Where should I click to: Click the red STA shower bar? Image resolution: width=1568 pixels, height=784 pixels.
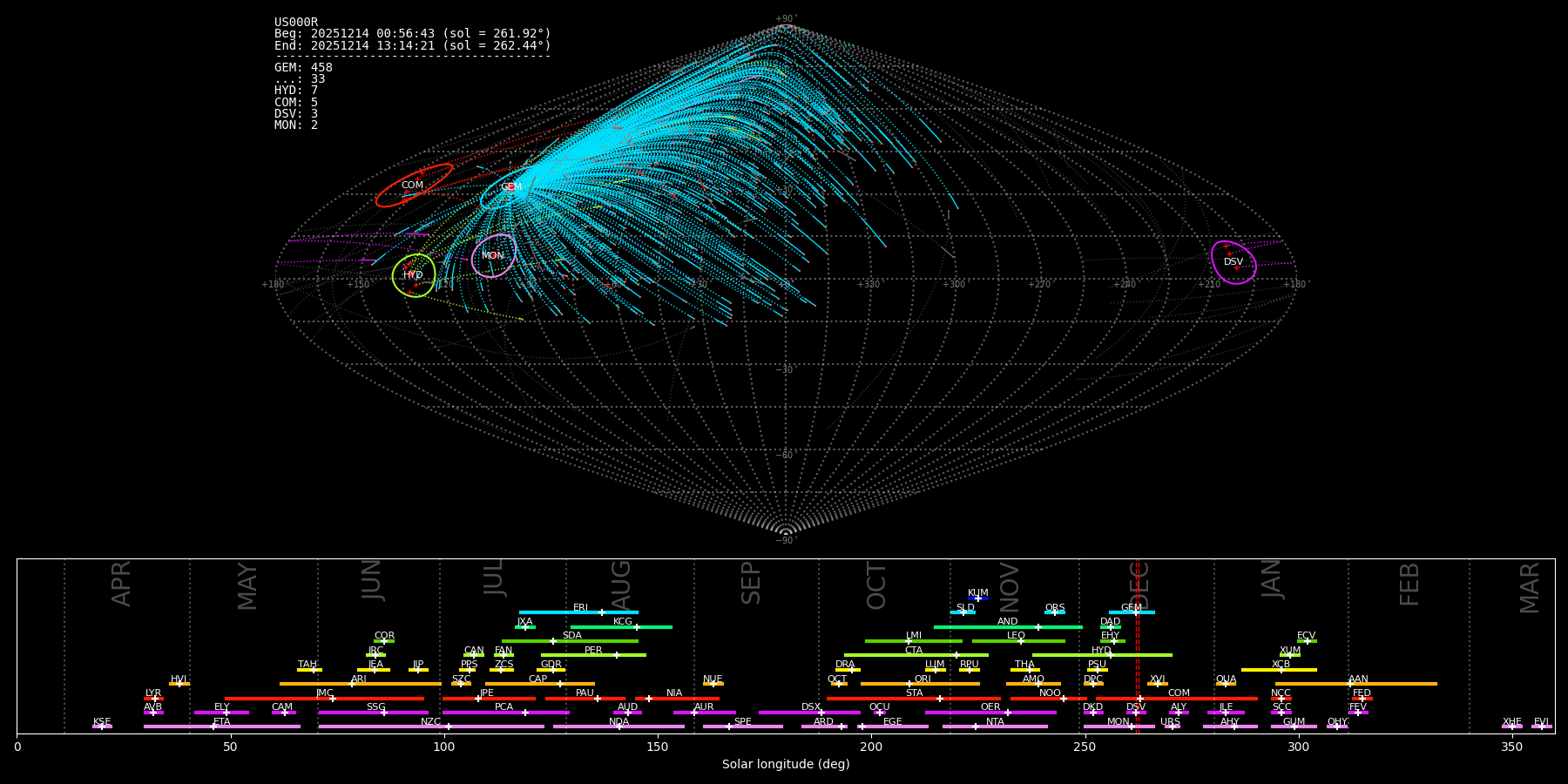click(x=914, y=698)
